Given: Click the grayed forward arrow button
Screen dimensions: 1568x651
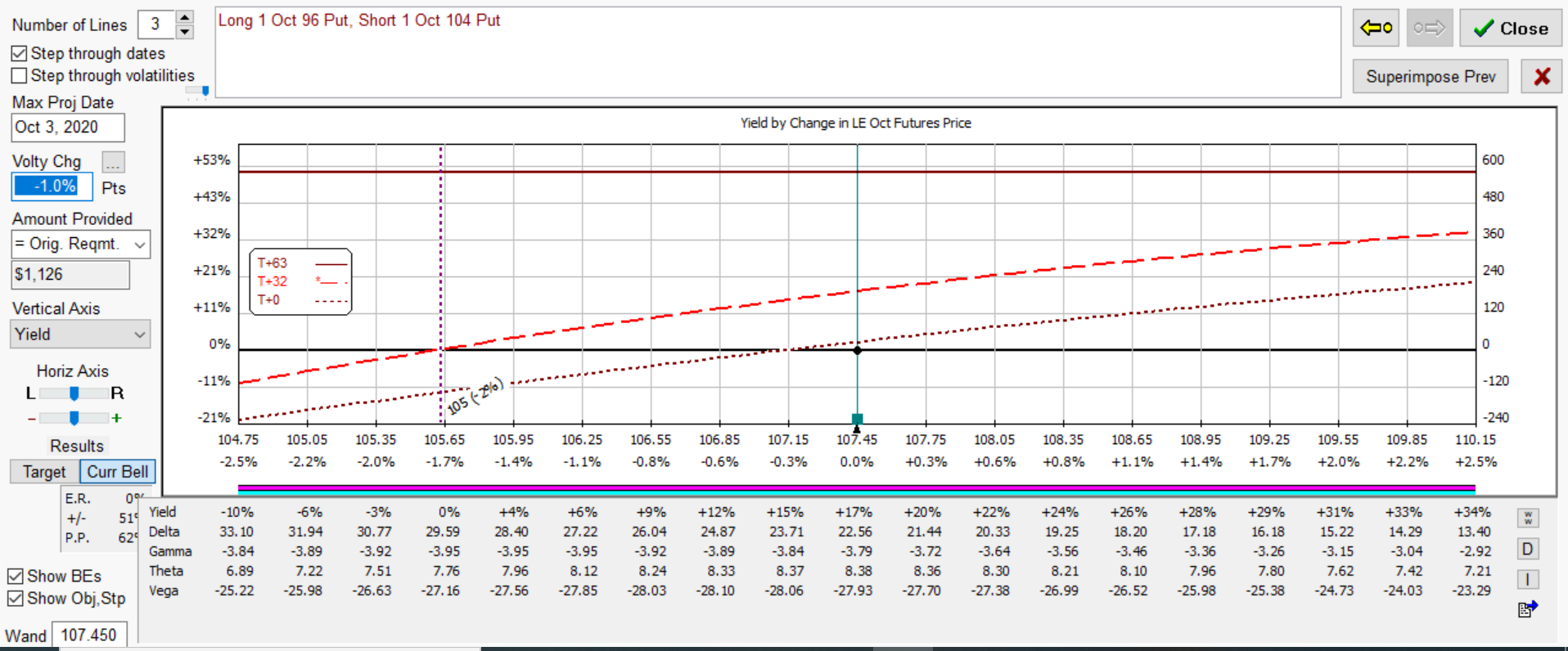Looking at the screenshot, I should tap(1430, 29).
